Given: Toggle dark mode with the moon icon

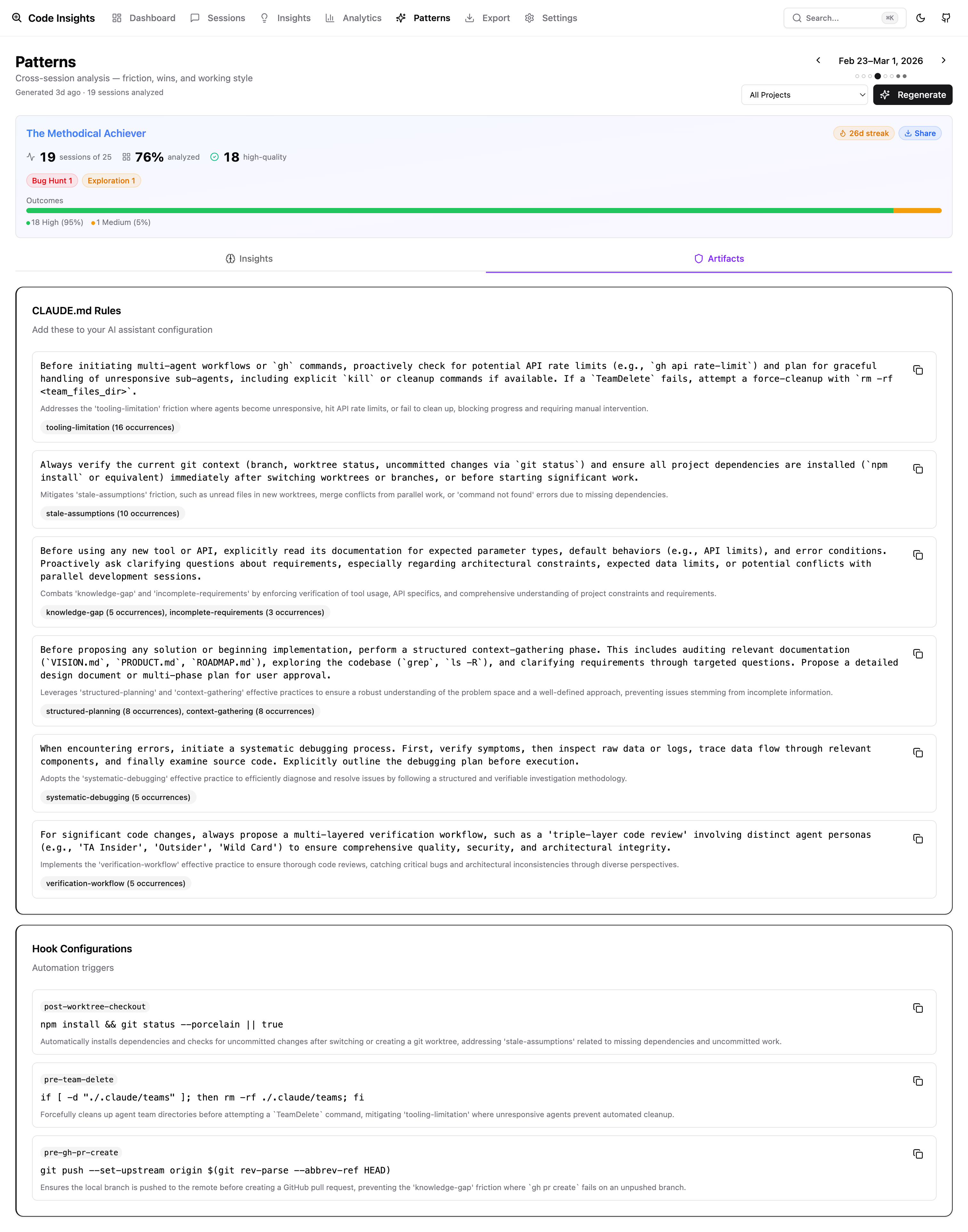Looking at the screenshot, I should tap(921, 18).
